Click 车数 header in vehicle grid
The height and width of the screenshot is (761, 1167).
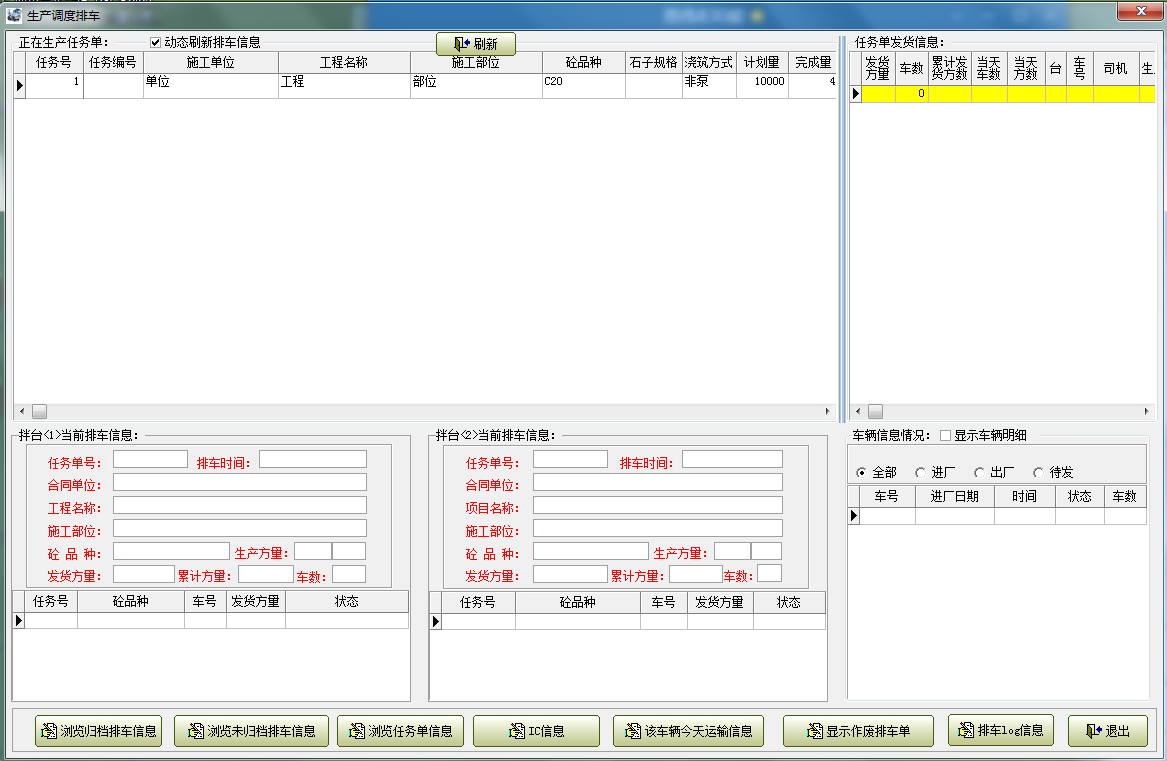(1125, 497)
